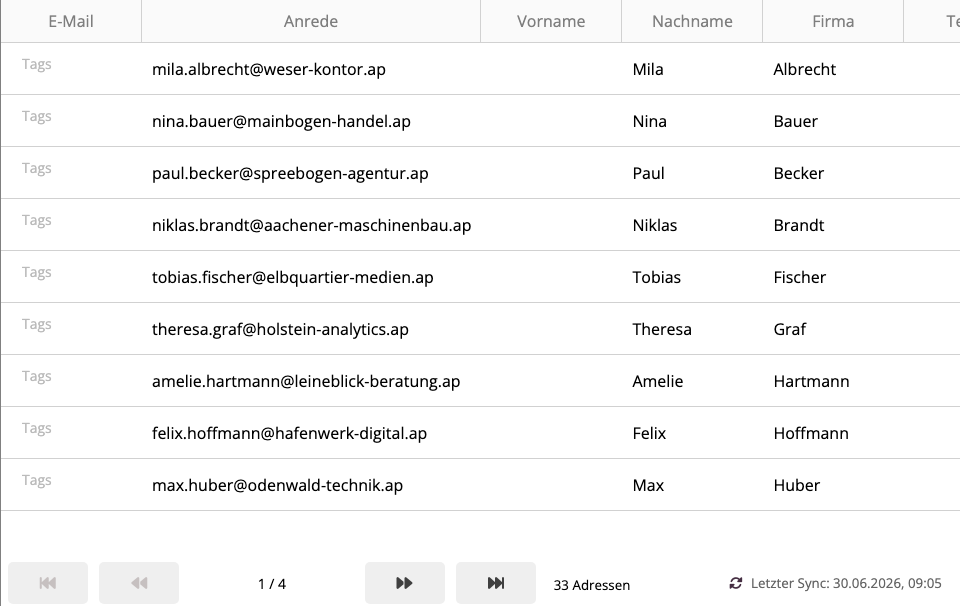The width and height of the screenshot is (960, 606).
Task: Click the name Niklas
Action: pos(654,225)
